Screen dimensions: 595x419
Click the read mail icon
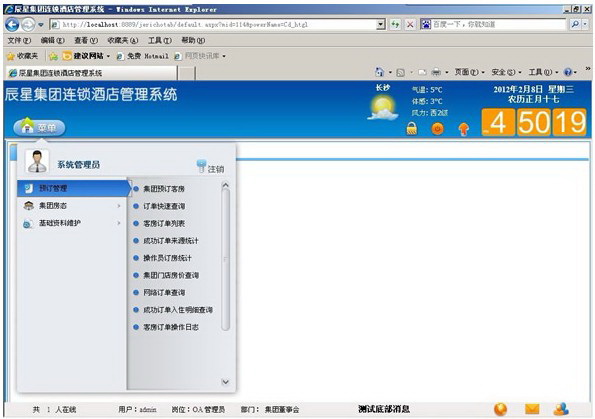click(x=422, y=72)
